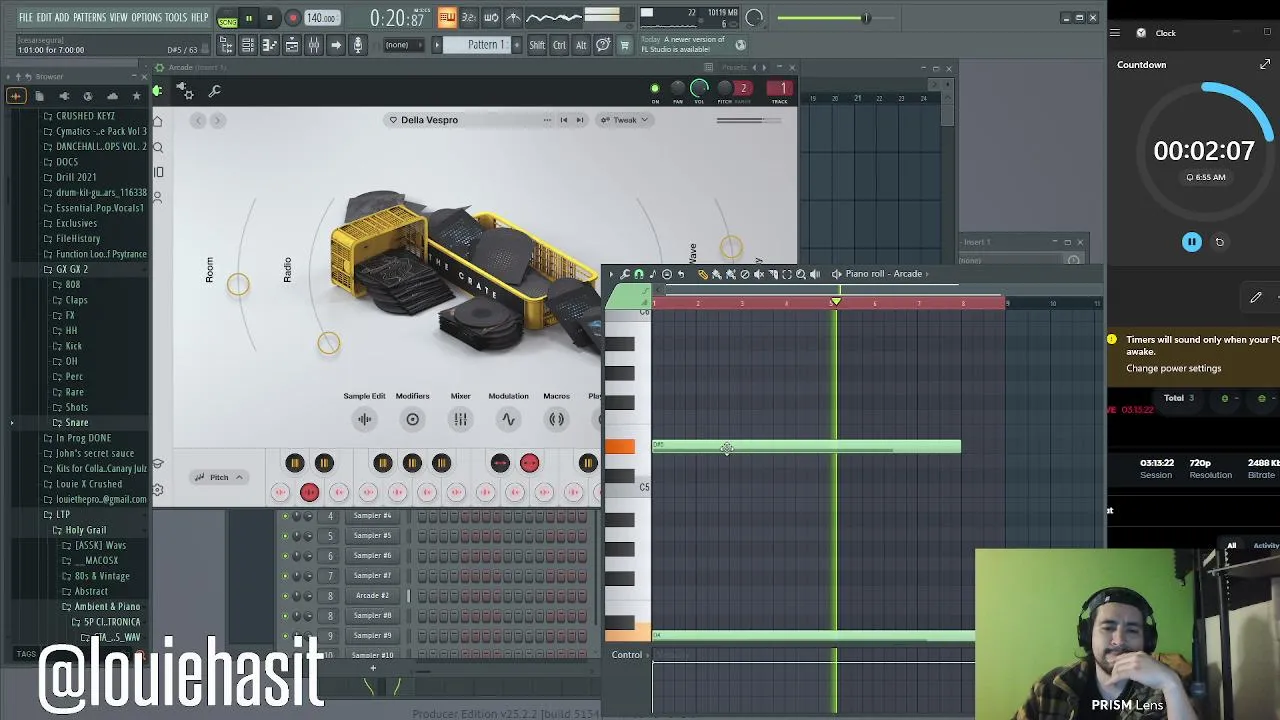
Task: Toggle the magnet snap icon in piano roll
Action: tap(639, 274)
